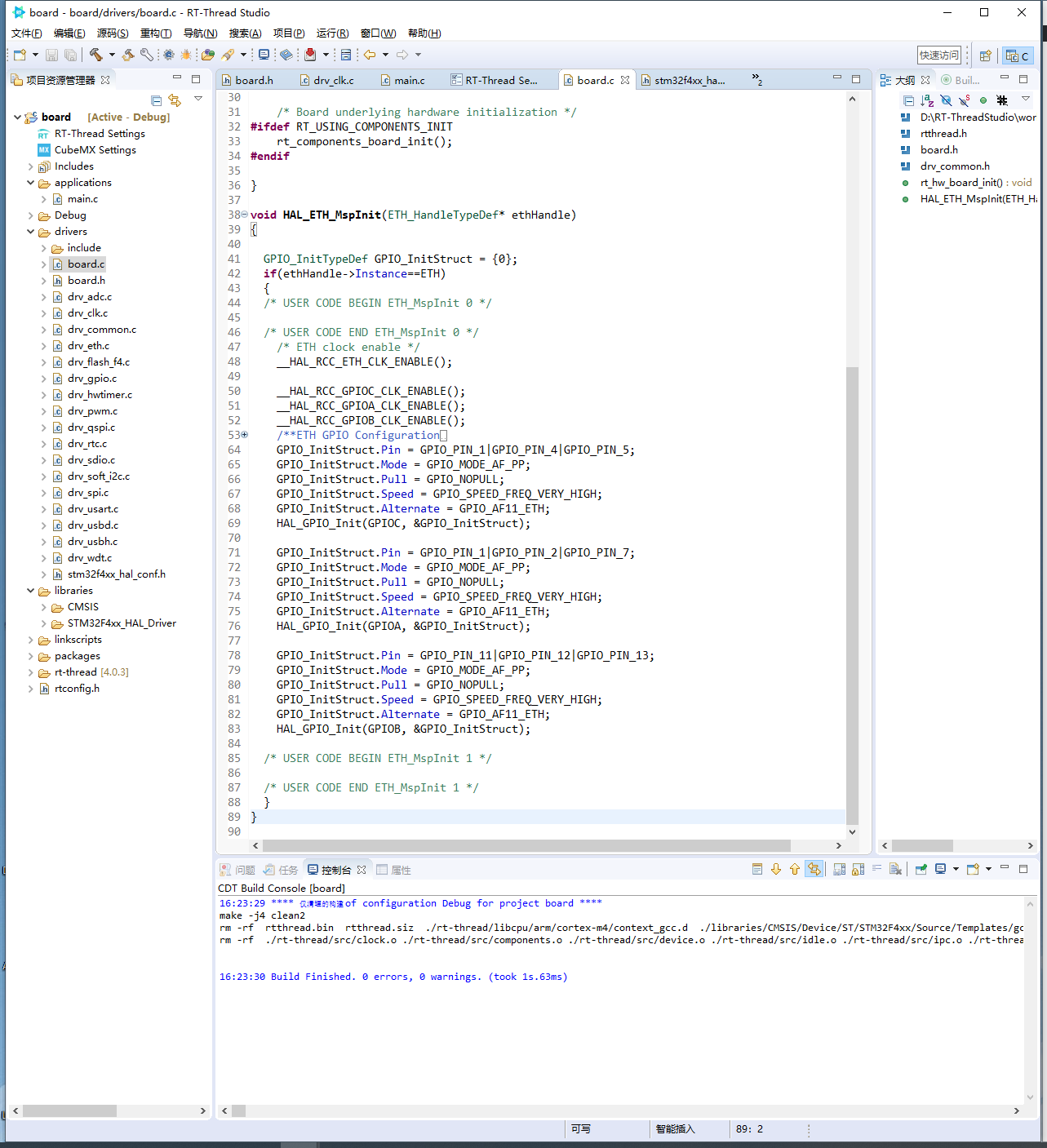The image size is (1047, 1148).
Task: Toggle console wrap-lines double-arrow button
Action: tap(814, 869)
